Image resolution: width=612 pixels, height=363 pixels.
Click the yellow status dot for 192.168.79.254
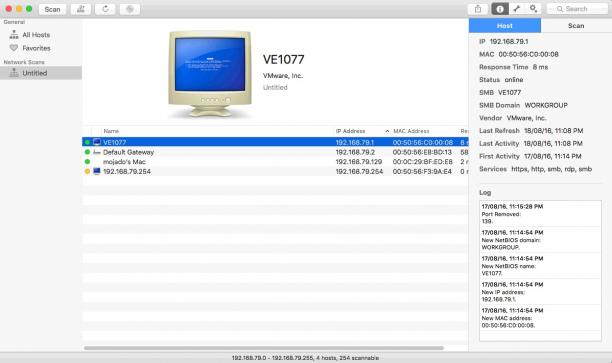point(87,171)
